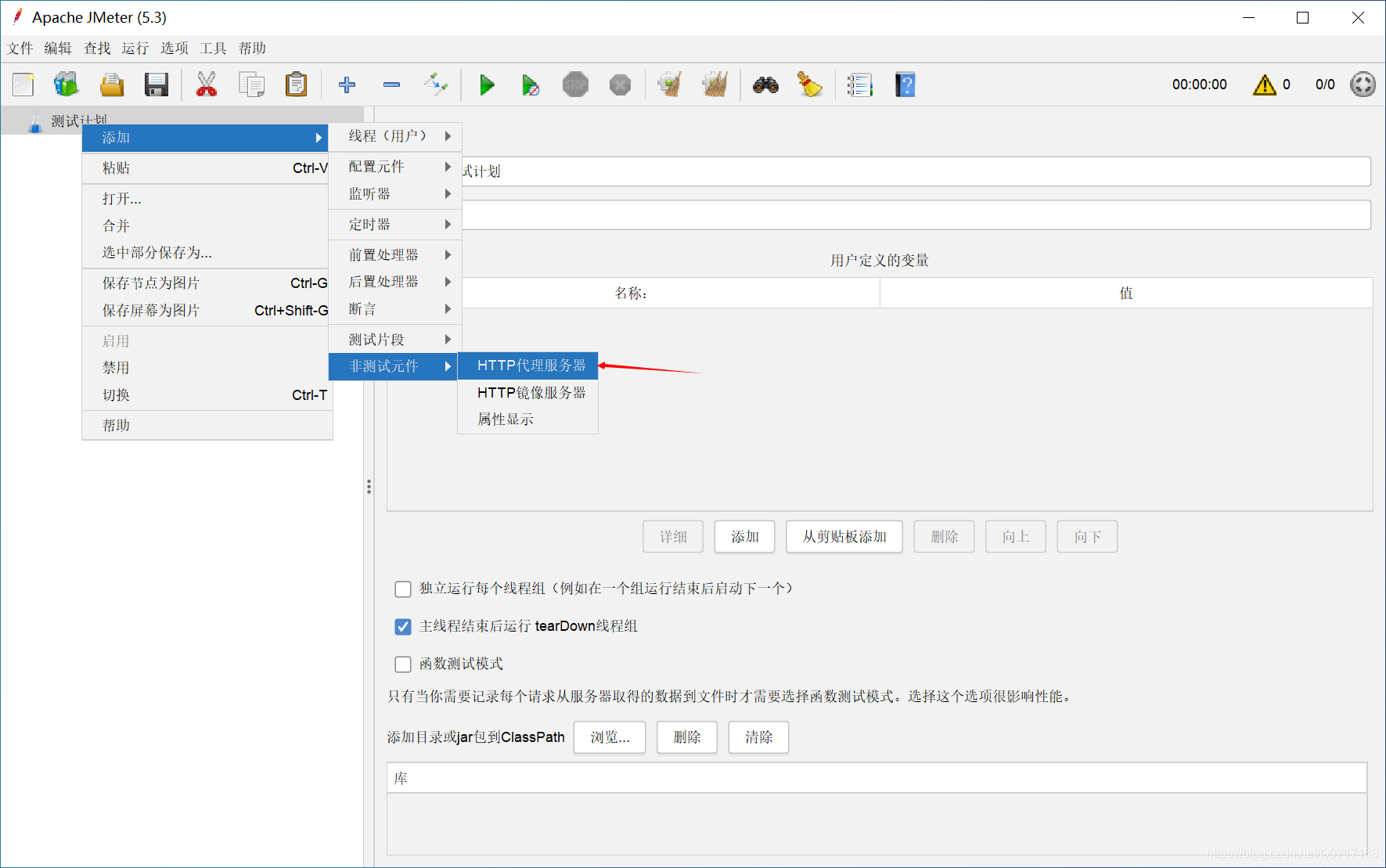Expand 前置处理器 submenu
Image resolution: width=1386 pixels, height=868 pixels.
(x=395, y=255)
